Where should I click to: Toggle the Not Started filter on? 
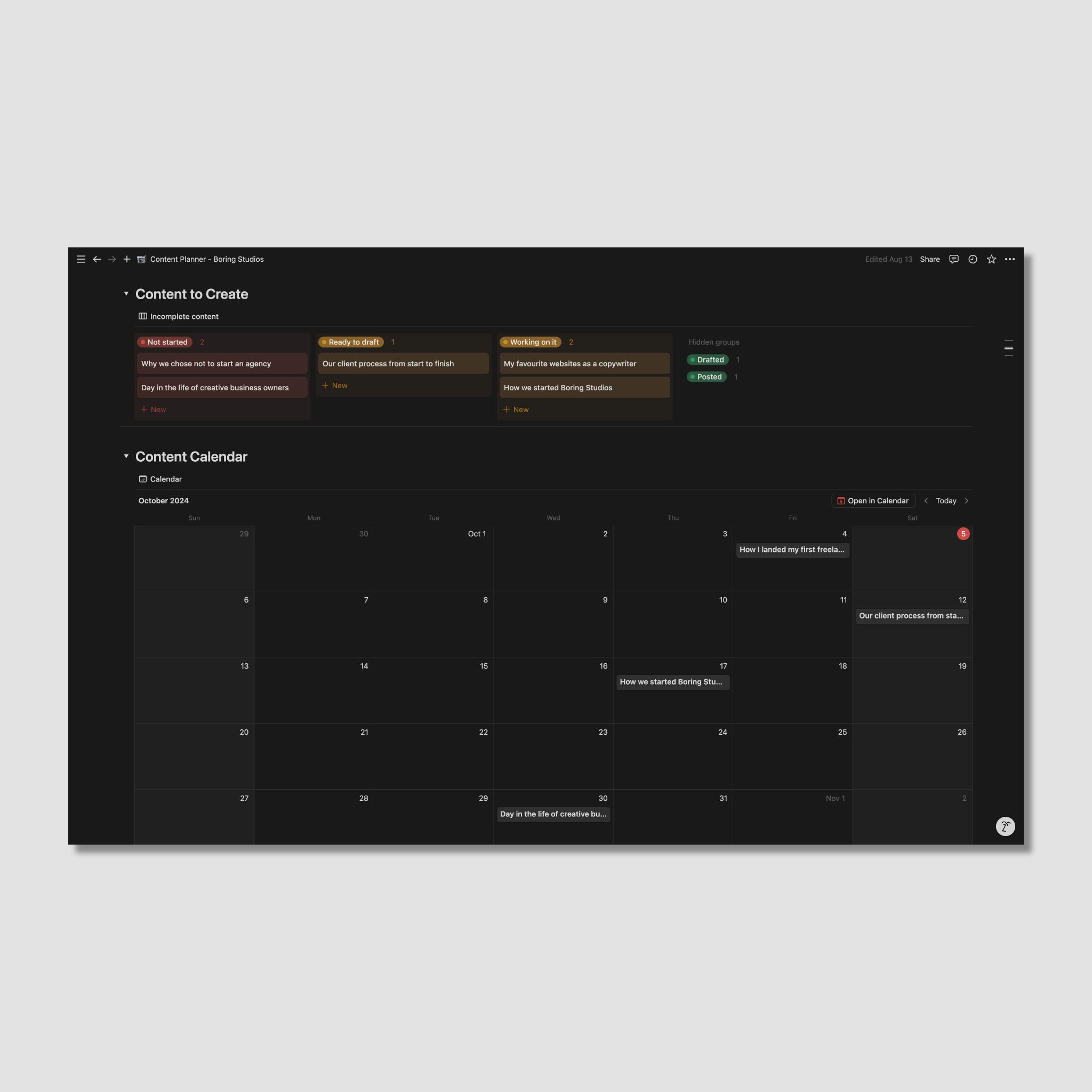pyautogui.click(x=165, y=341)
